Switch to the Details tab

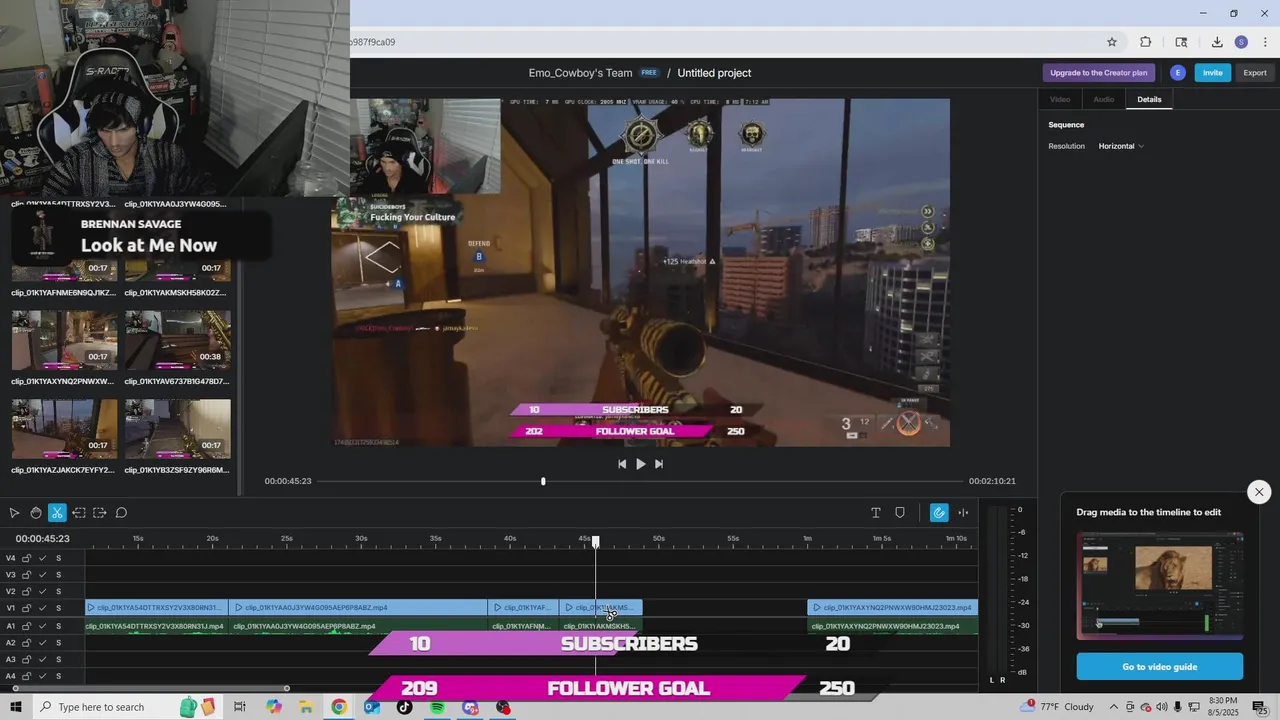(x=1149, y=99)
